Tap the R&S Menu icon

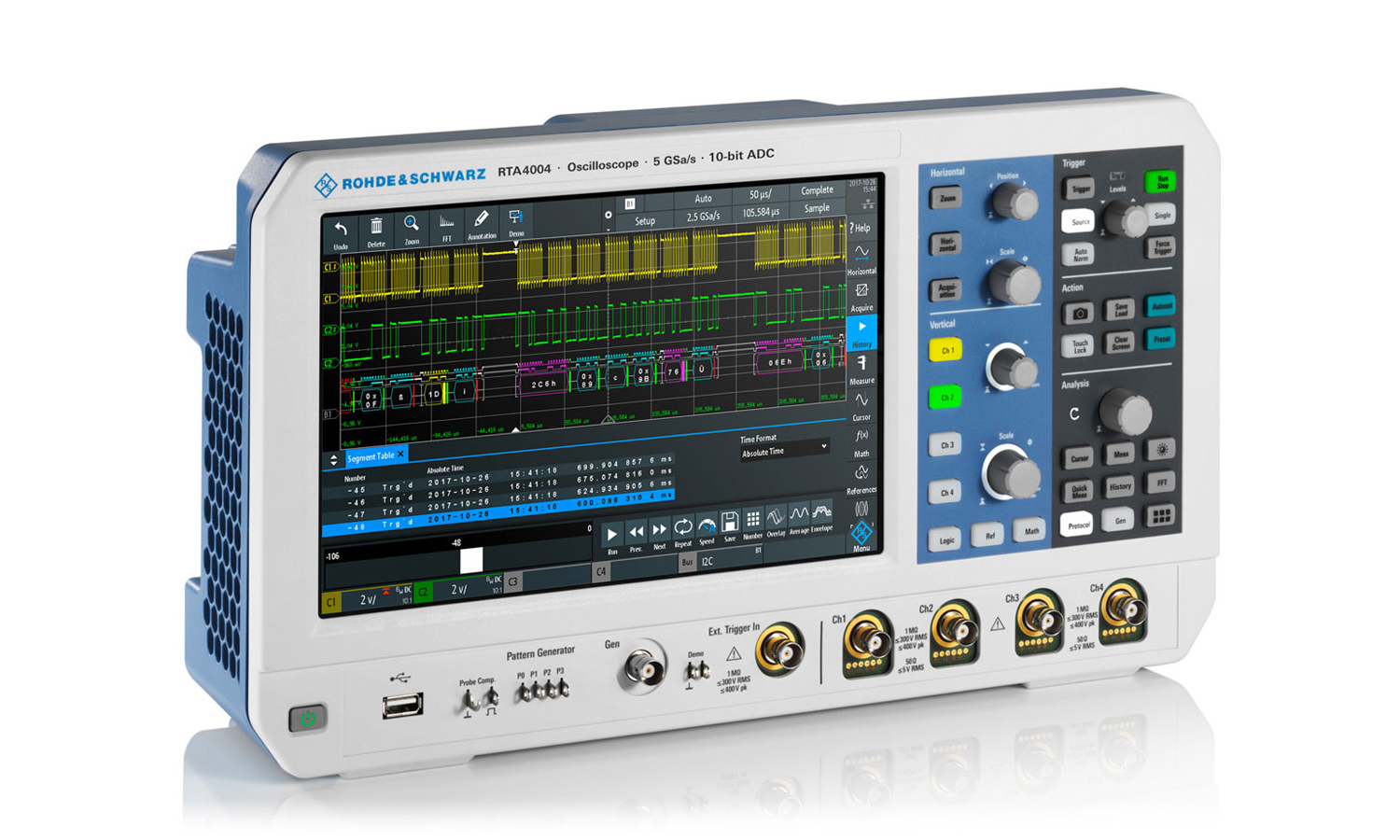click(x=861, y=537)
